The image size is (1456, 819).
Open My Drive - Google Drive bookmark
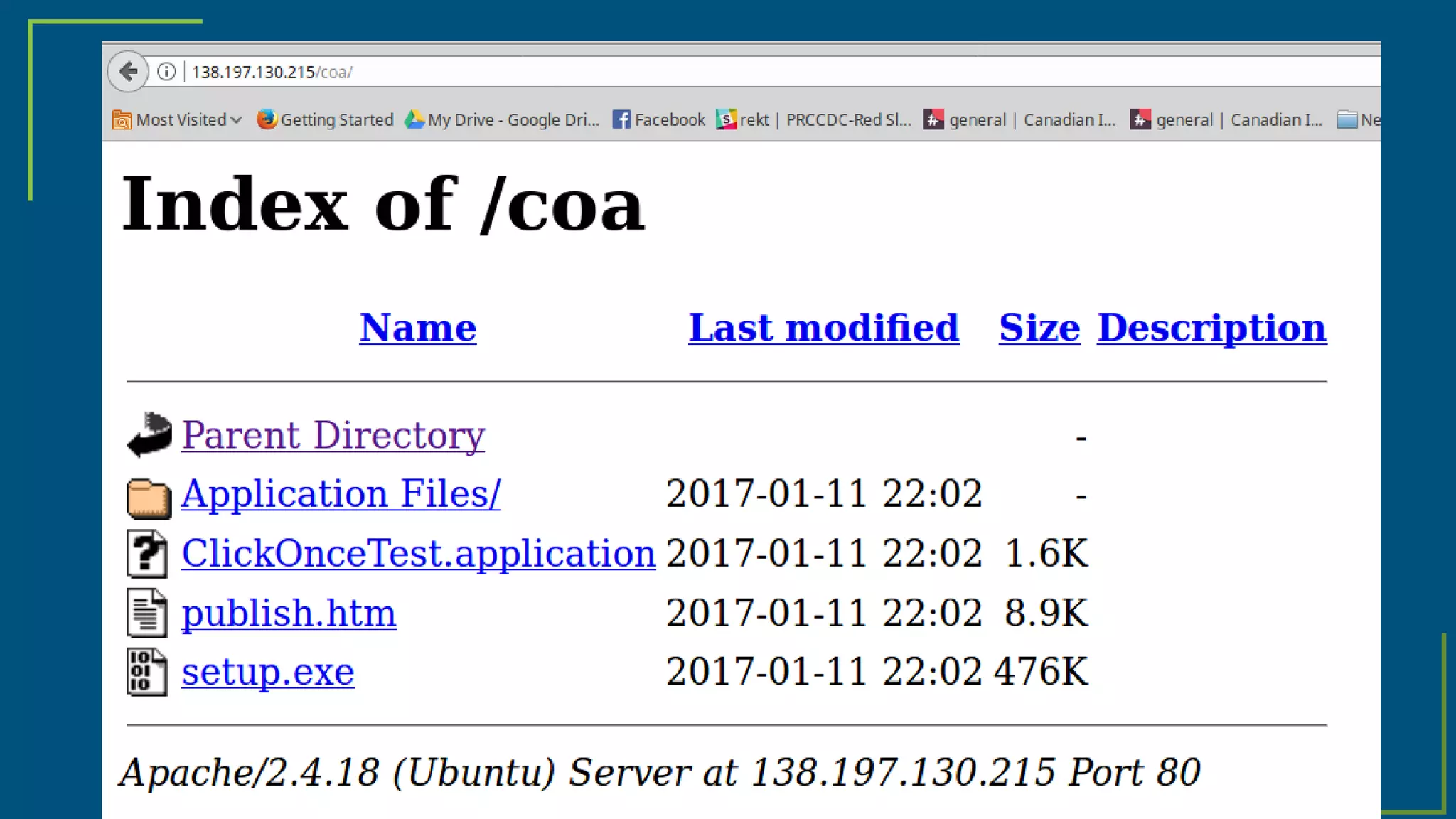tap(502, 119)
